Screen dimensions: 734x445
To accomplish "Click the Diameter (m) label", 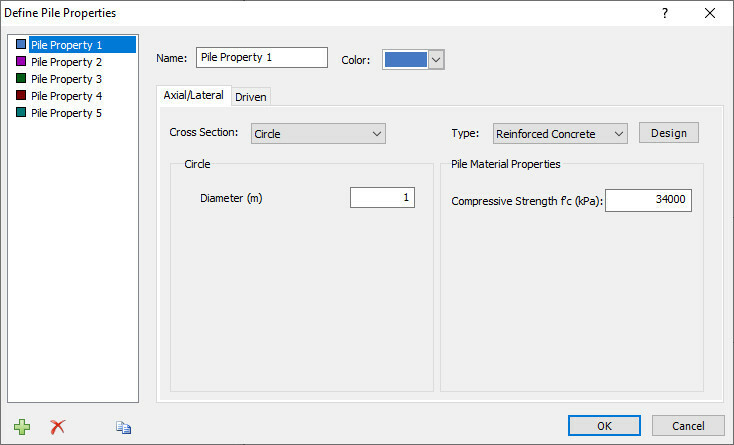I will click(x=231, y=198).
